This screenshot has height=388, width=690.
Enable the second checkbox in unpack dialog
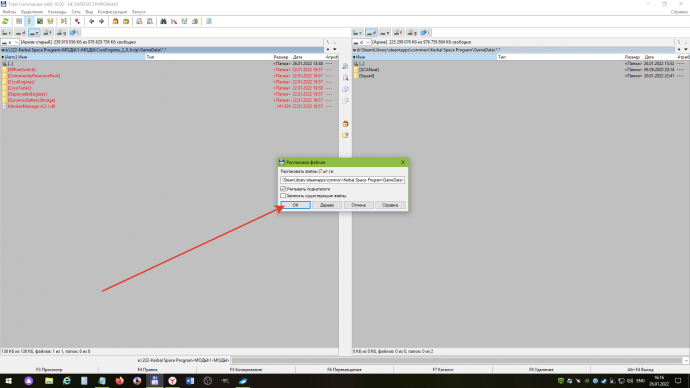[x=283, y=195]
